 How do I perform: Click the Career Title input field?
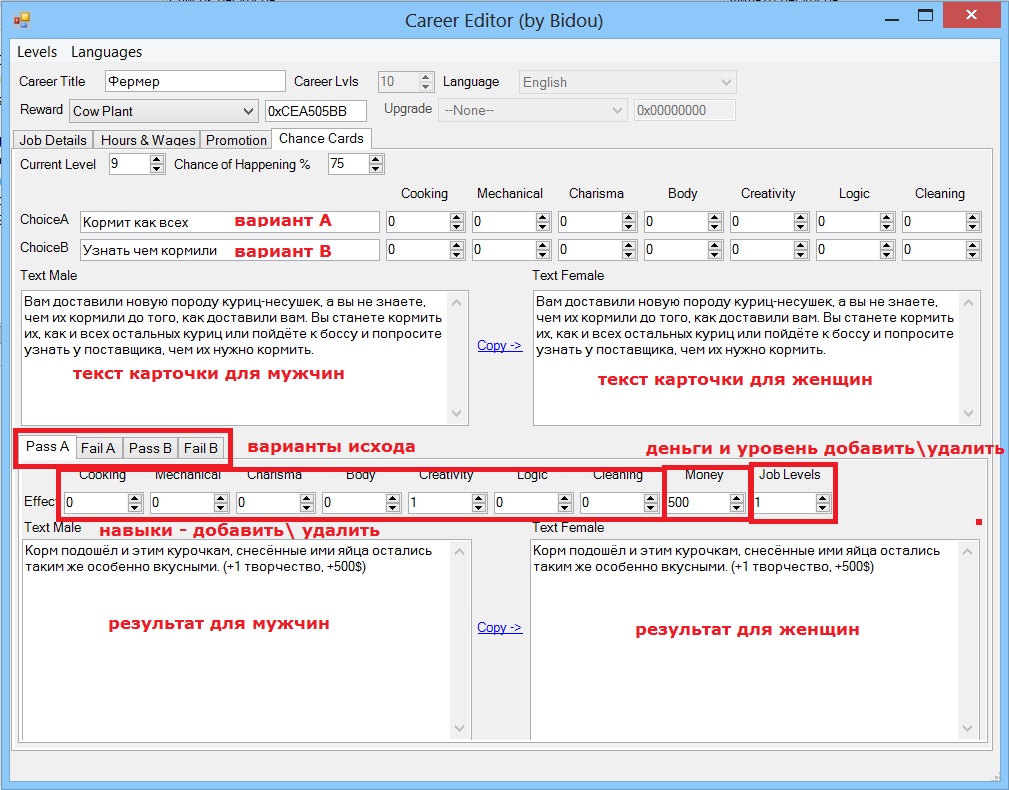tap(194, 82)
